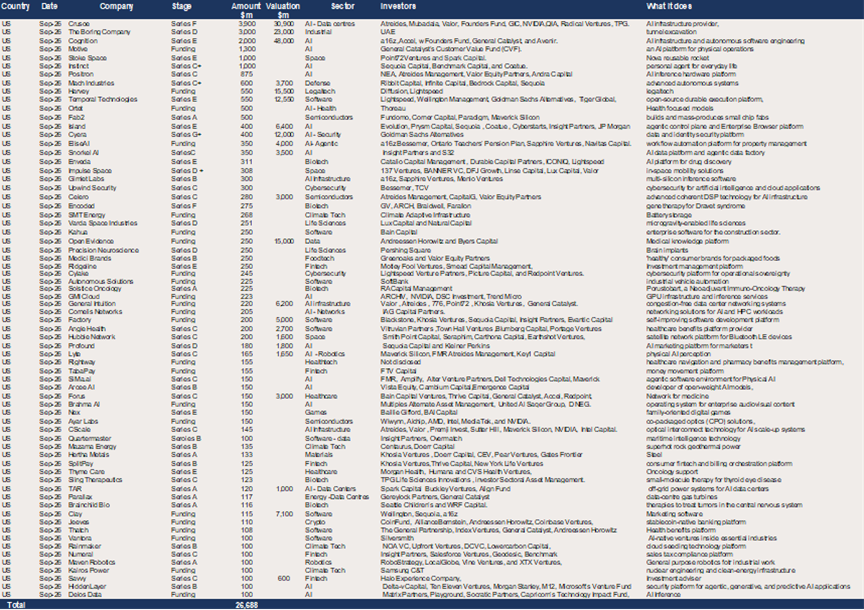Select the 12,550 valuation value
The height and width of the screenshot is (610, 864).
(284, 100)
